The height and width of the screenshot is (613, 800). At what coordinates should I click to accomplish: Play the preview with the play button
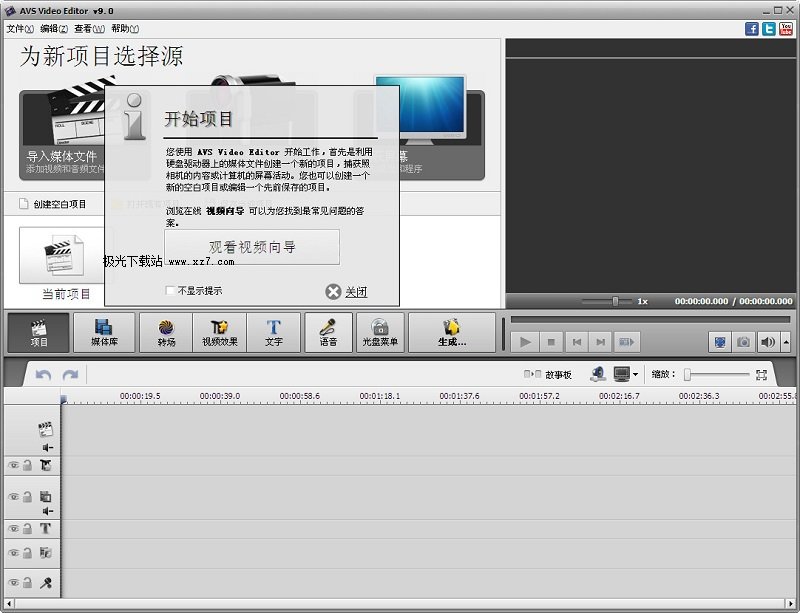click(525, 342)
